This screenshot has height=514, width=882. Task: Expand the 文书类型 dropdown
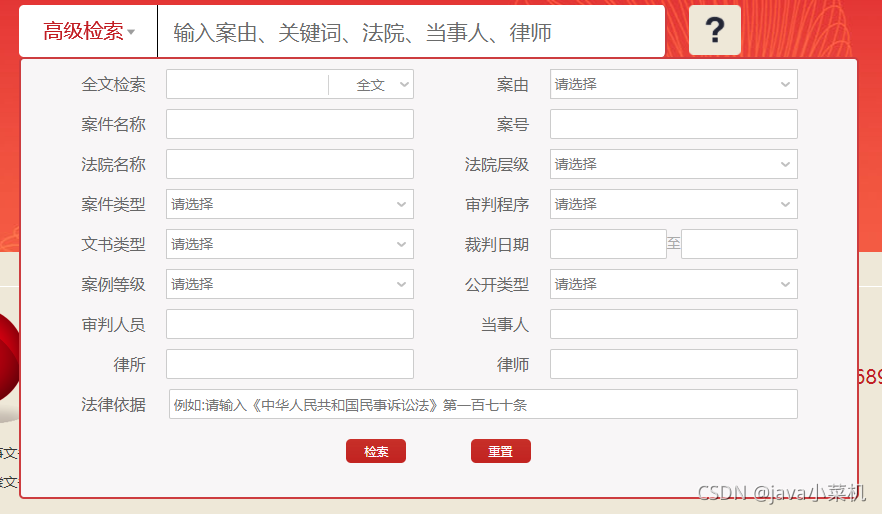pos(290,244)
